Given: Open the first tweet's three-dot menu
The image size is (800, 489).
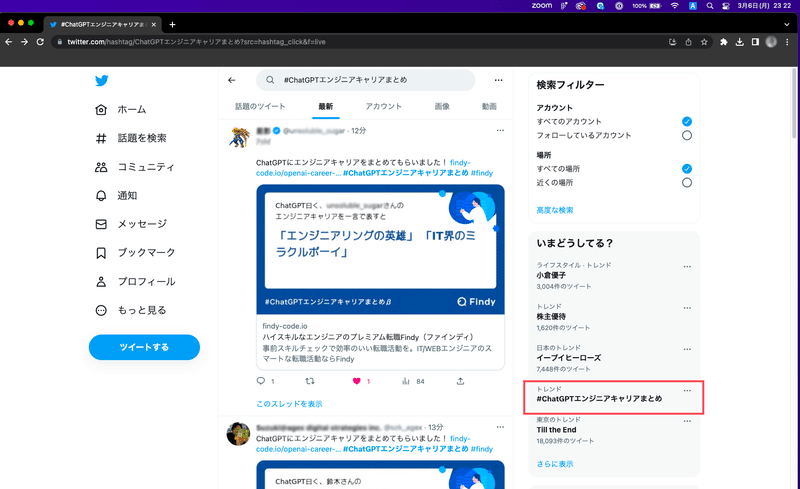Looking at the screenshot, I should click(x=500, y=131).
